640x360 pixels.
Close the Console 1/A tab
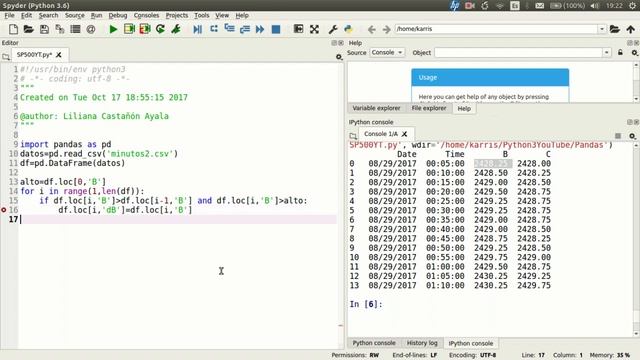point(404,134)
